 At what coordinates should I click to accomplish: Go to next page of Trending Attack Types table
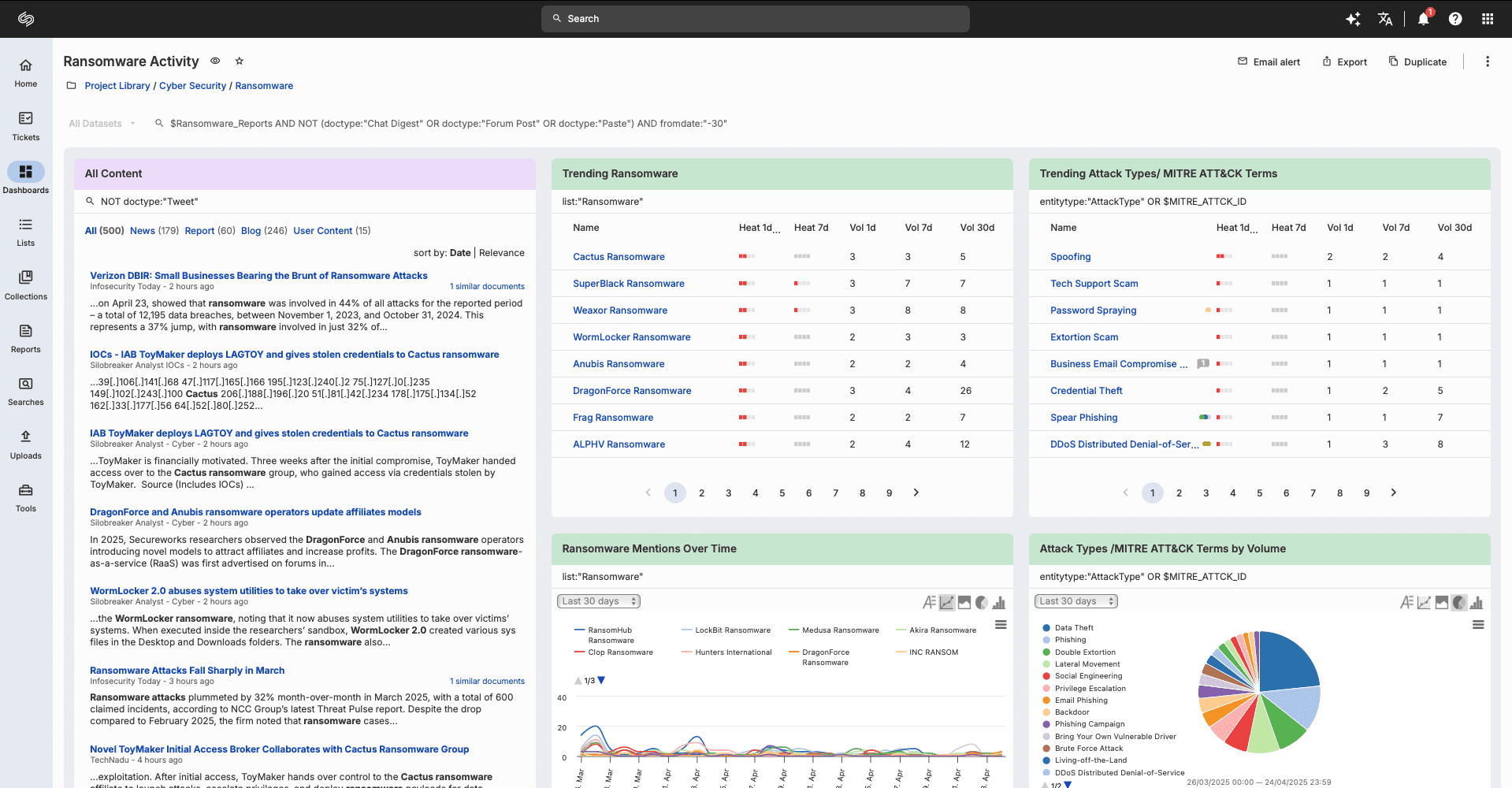[1394, 492]
